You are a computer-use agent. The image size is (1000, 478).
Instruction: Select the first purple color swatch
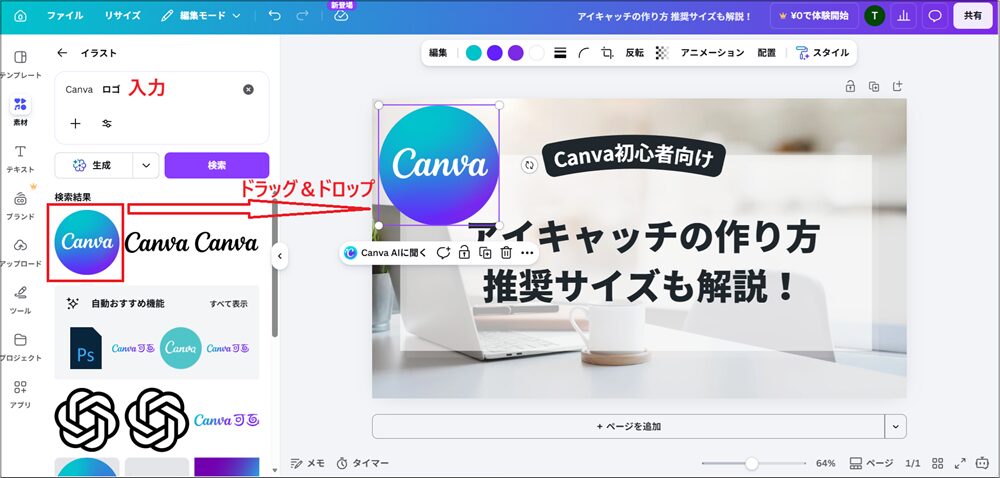point(494,53)
